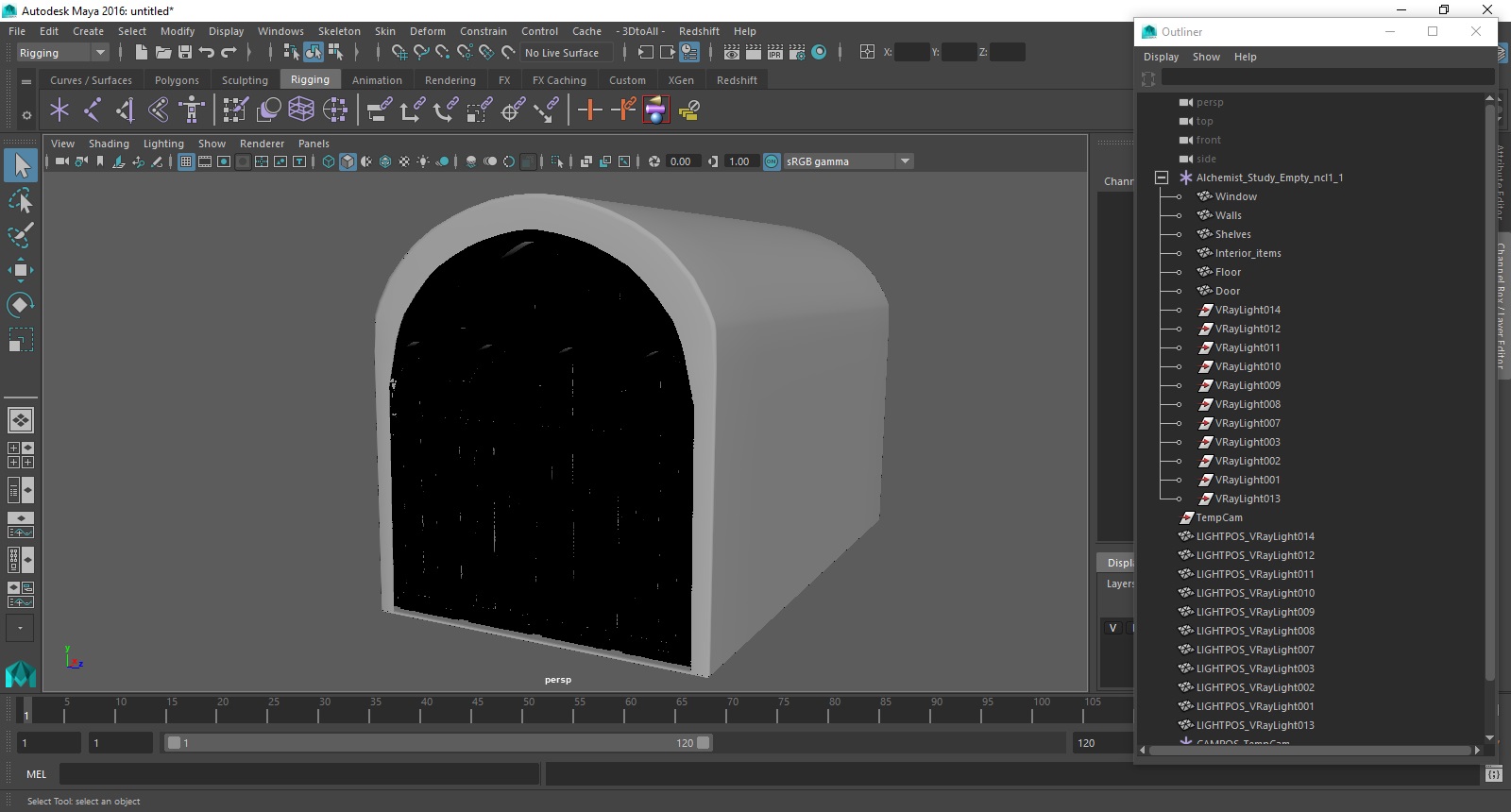Click the lattice deformer shelf icon
1511x812 pixels.
point(301,110)
